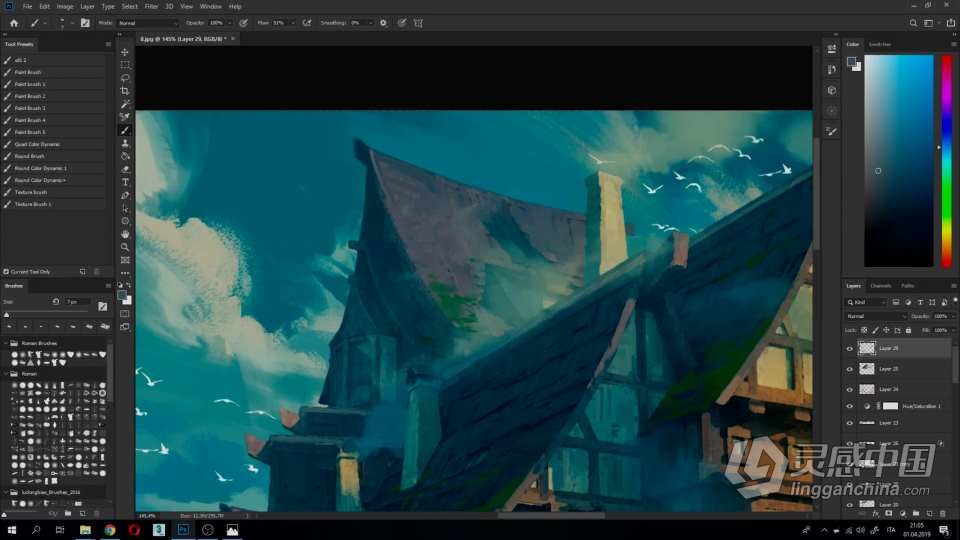This screenshot has width=960, height=540.
Task: Open the Smoothing value dropdown arrow
Action: (370, 23)
